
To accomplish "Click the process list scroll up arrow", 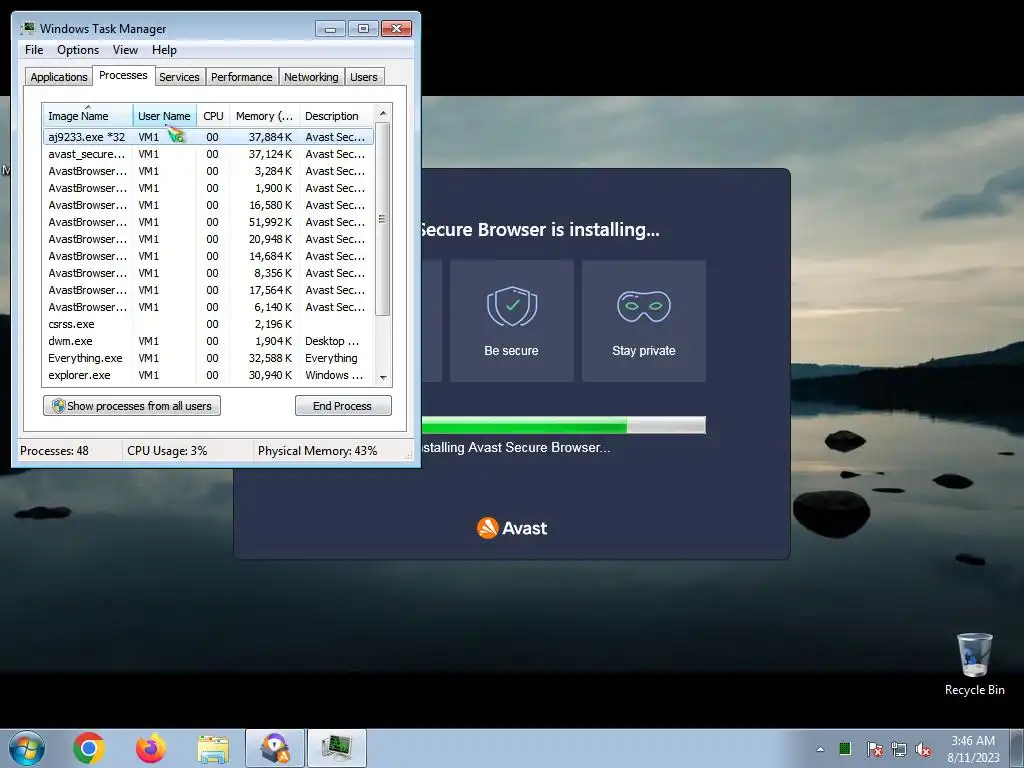I will 383,113.
